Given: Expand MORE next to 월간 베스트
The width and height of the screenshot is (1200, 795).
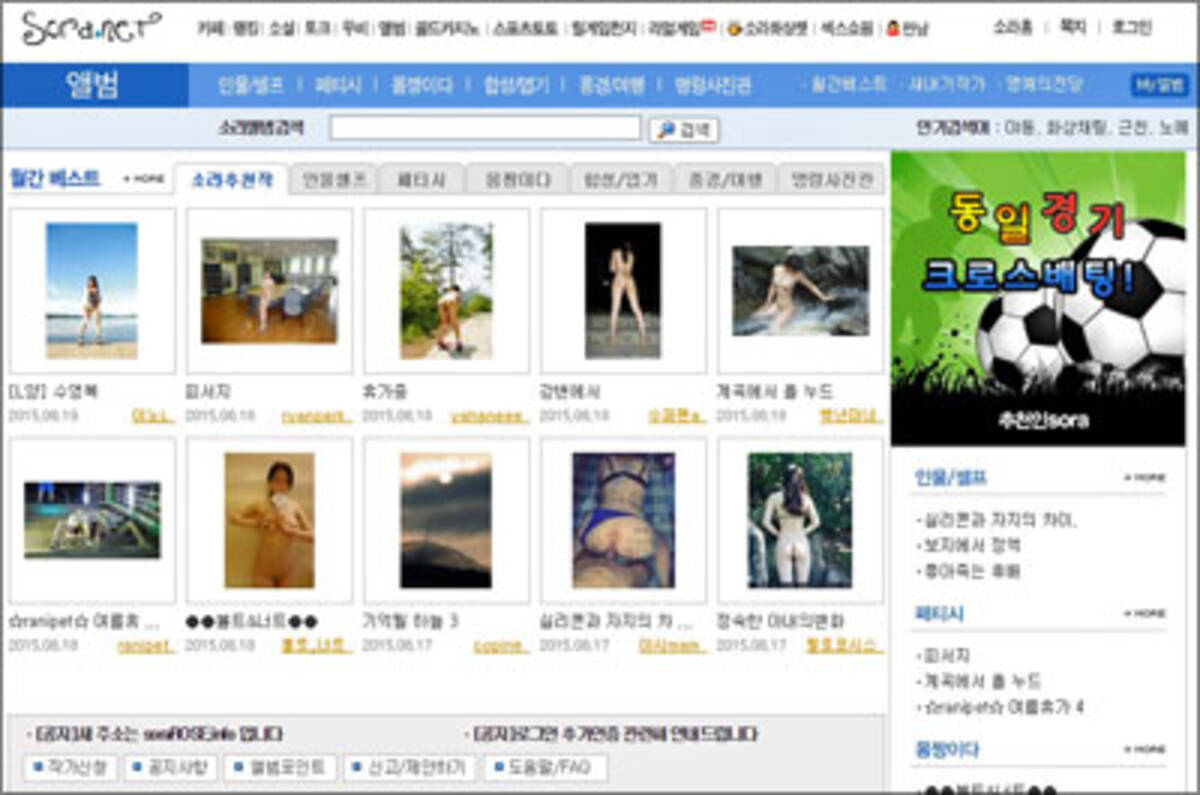Looking at the screenshot, I should click(143, 180).
